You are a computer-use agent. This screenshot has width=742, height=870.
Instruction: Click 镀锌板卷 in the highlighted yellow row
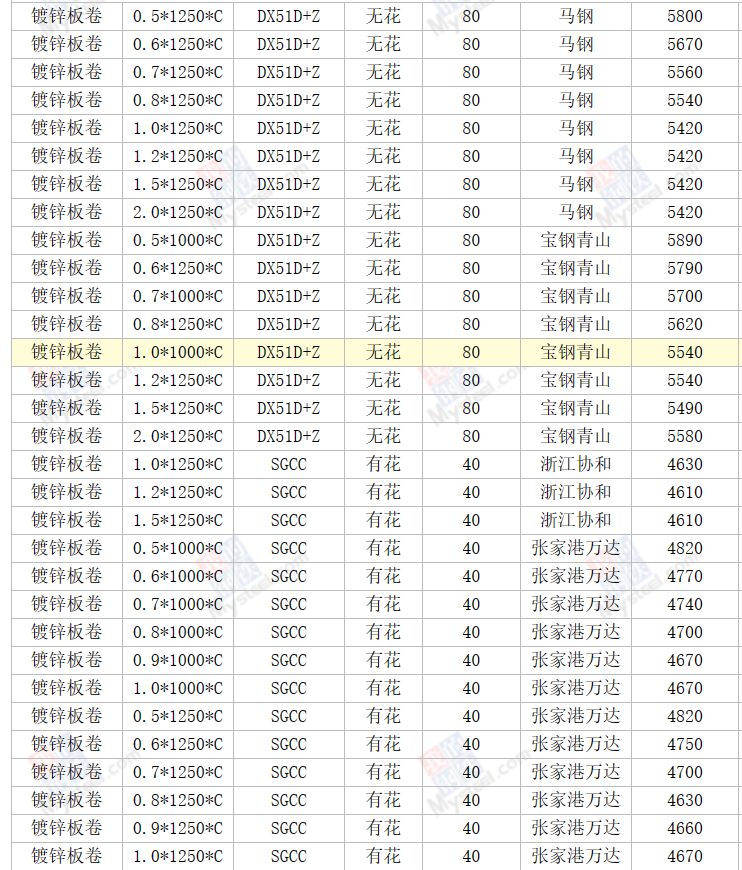tap(66, 352)
